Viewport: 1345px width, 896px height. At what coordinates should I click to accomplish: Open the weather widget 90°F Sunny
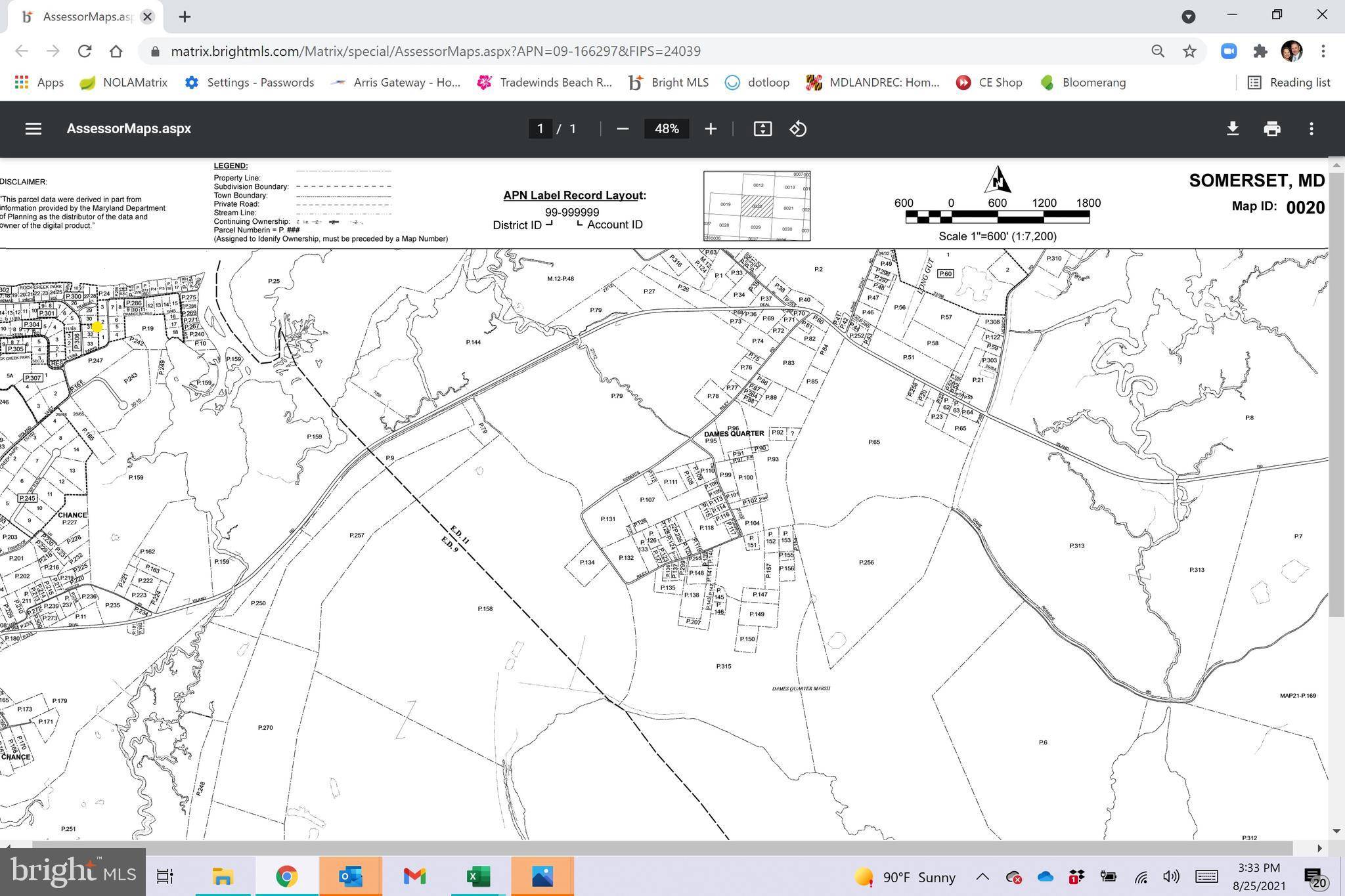pyautogui.click(x=905, y=877)
